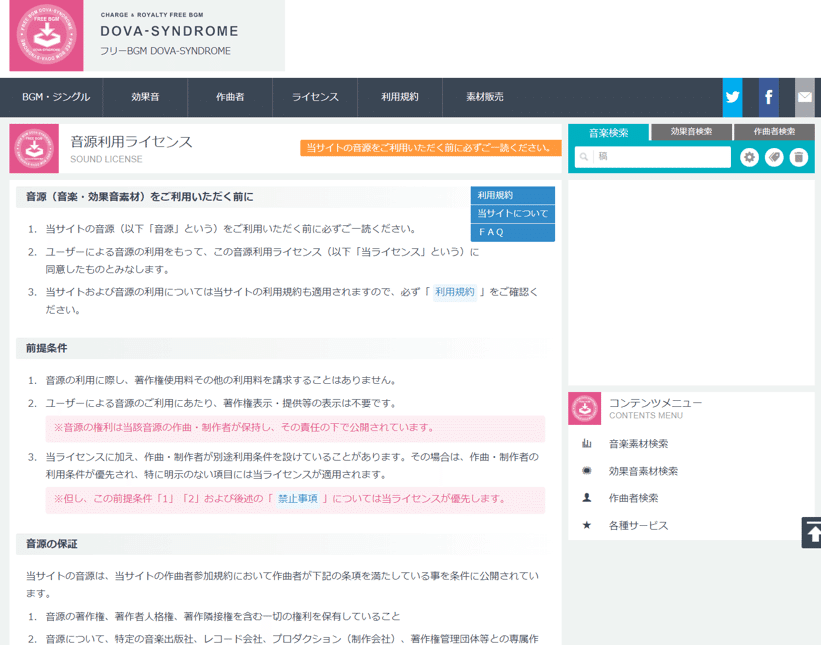Click the icon beside 効果音素材検索
Viewport: 821px width, 645px height.
[587, 471]
